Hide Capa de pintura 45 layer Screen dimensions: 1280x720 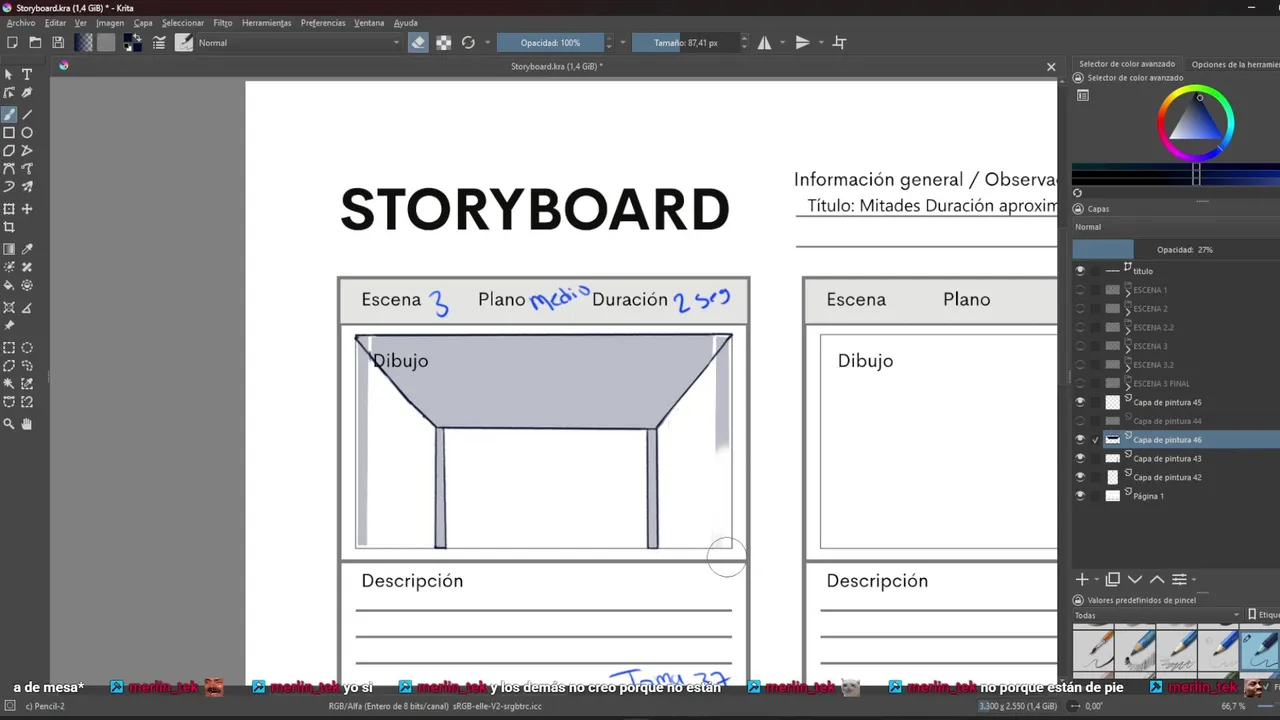[1080, 402]
